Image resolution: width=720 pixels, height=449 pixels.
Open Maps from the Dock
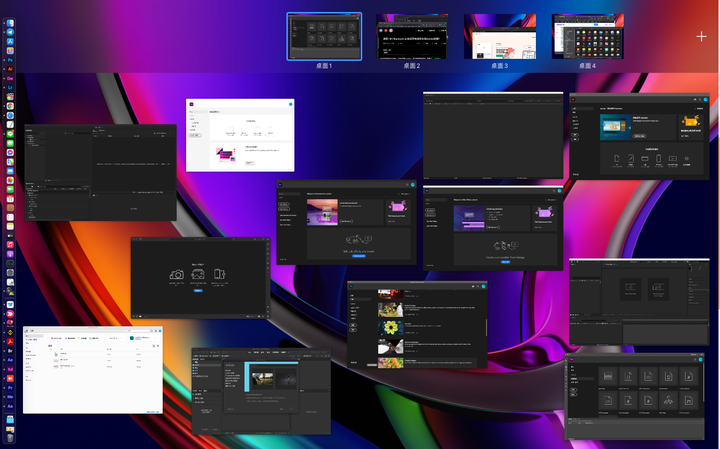(x=10, y=162)
